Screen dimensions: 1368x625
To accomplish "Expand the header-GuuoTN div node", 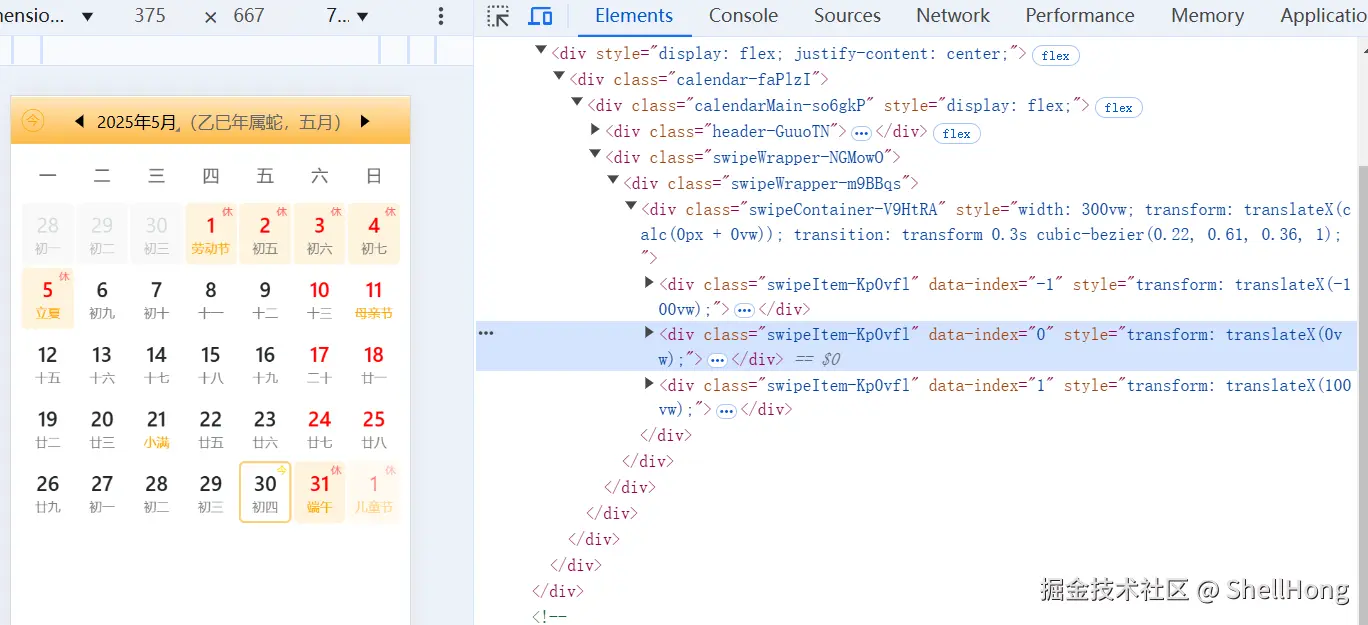I will [595, 129].
